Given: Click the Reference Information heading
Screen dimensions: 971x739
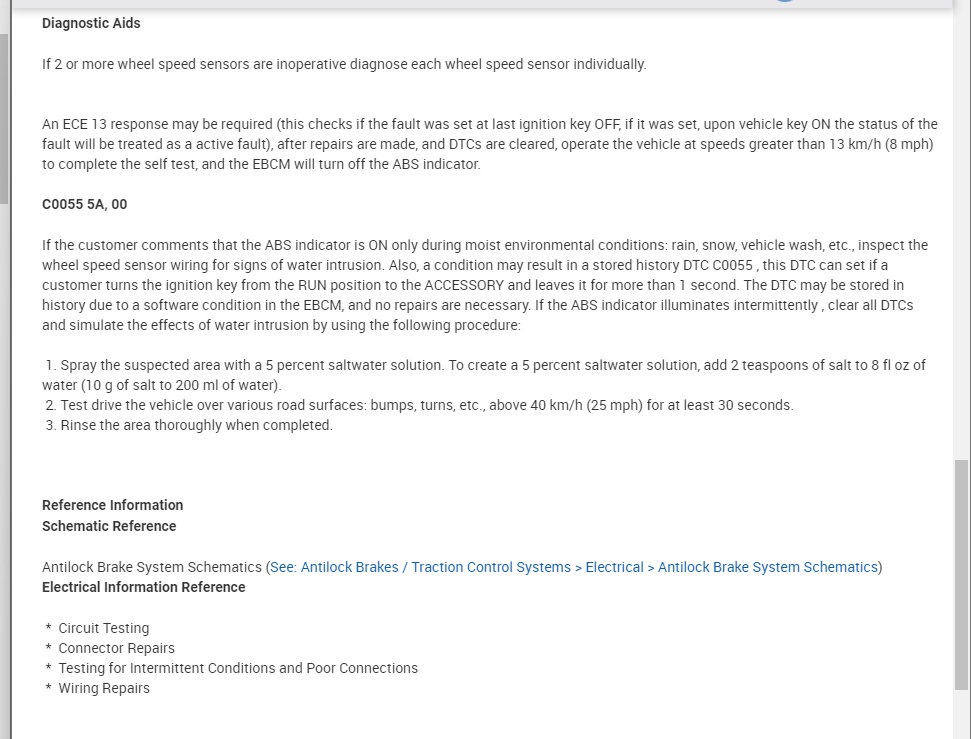Looking at the screenshot, I should click(112, 505).
